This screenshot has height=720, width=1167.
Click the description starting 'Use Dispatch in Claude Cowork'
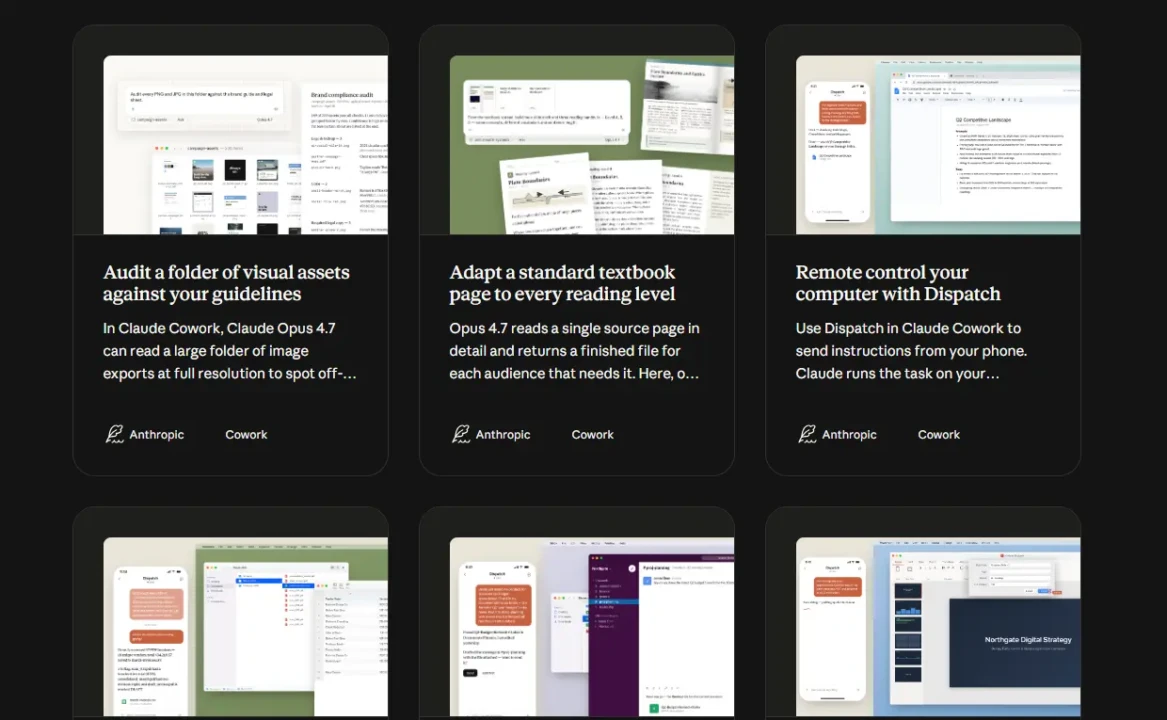[911, 351]
